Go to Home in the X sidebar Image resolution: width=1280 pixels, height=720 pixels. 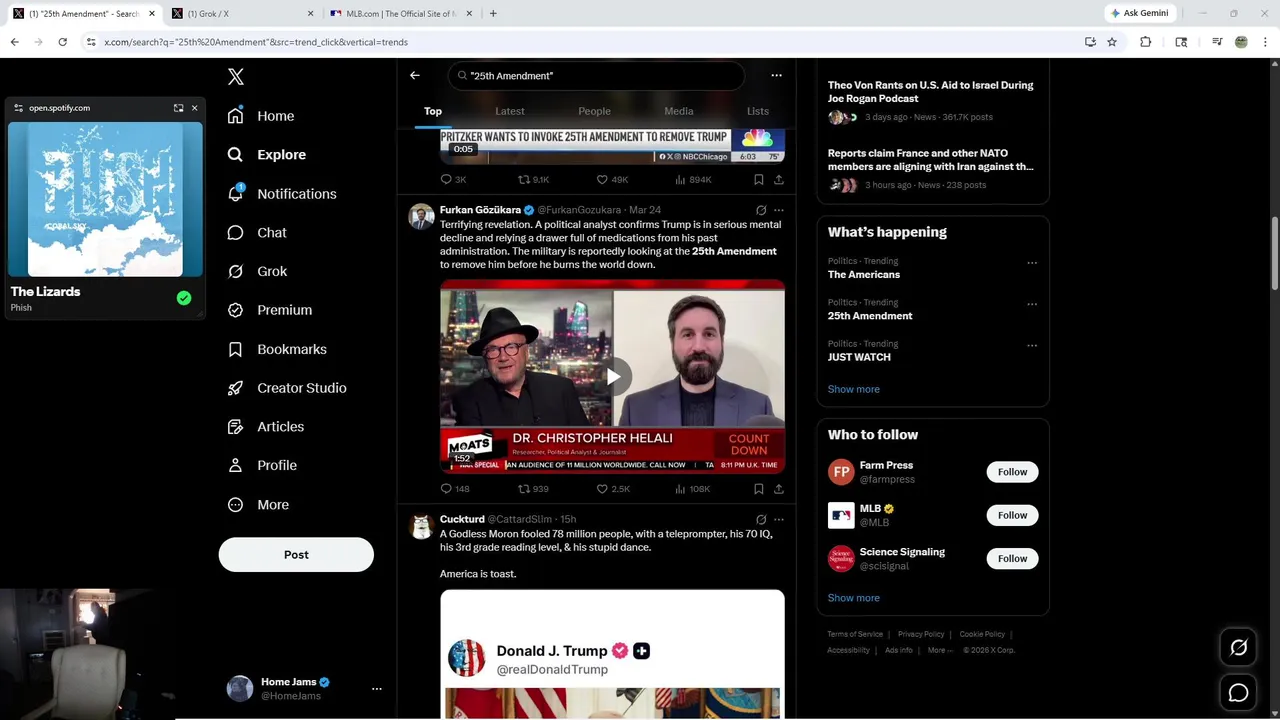coord(261,116)
